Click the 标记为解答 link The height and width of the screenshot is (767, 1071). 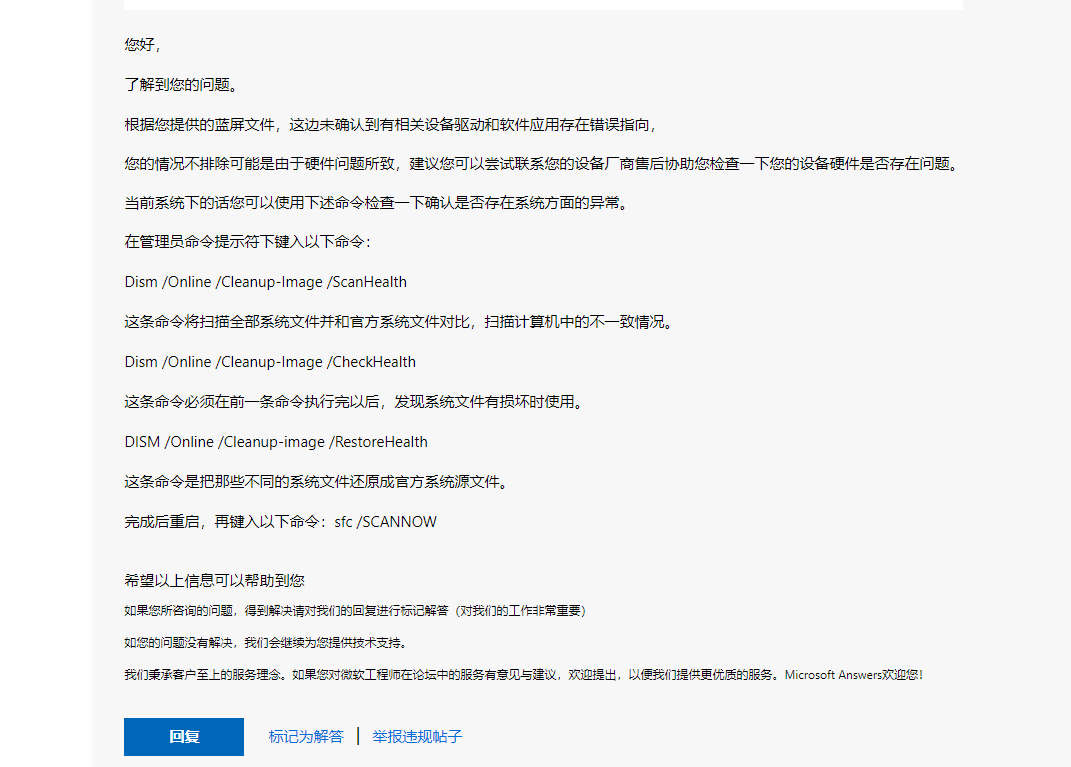click(305, 737)
